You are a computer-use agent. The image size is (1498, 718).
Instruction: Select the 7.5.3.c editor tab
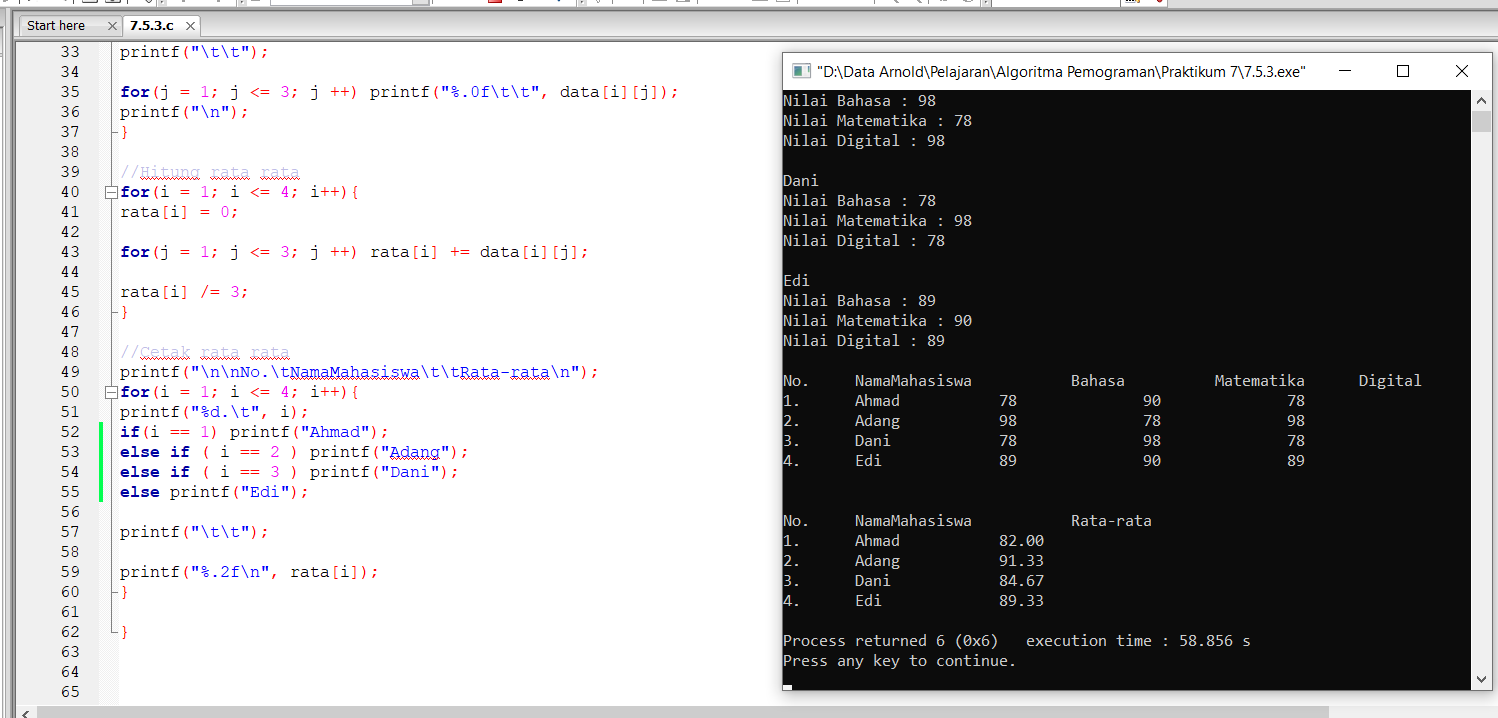click(x=151, y=25)
